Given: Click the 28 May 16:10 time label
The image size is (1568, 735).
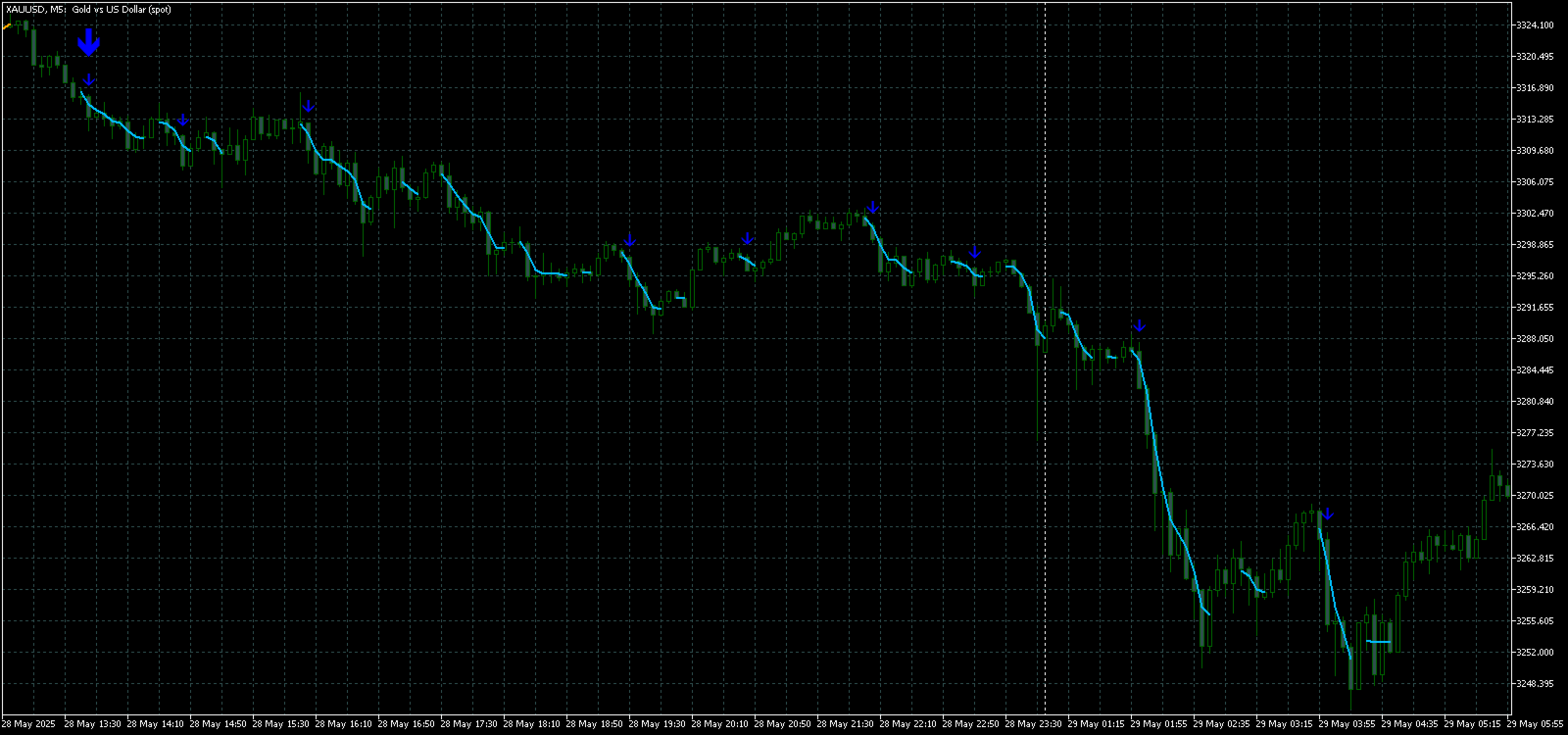Looking at the screenshot, I should [344, 724].
